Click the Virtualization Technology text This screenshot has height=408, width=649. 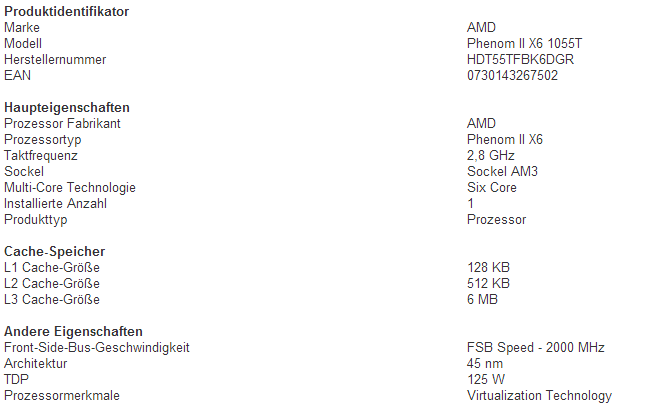tap(539, 396)
